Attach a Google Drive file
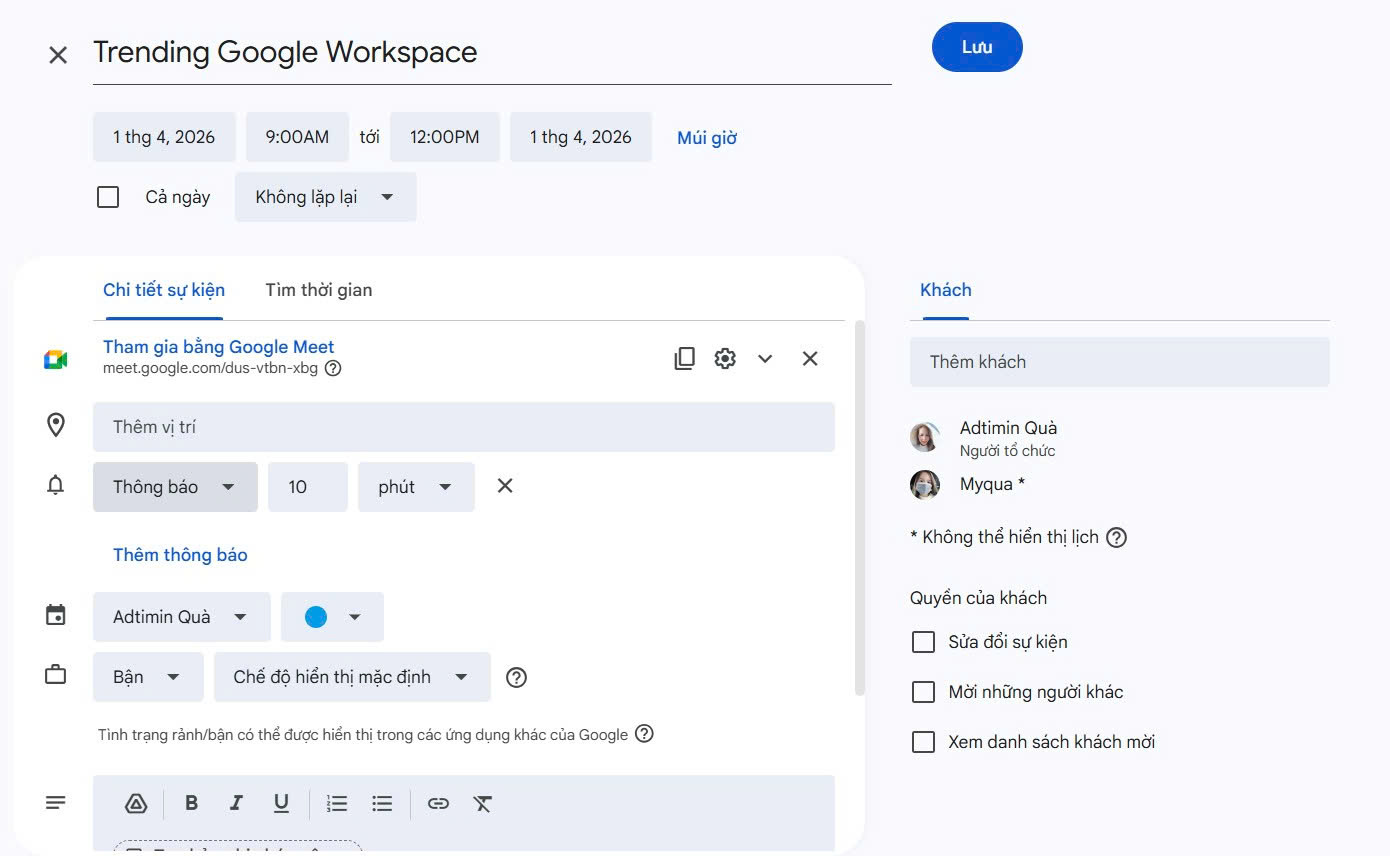Image resolution: width=1390 pixels, height=856 pixels. 136,803
